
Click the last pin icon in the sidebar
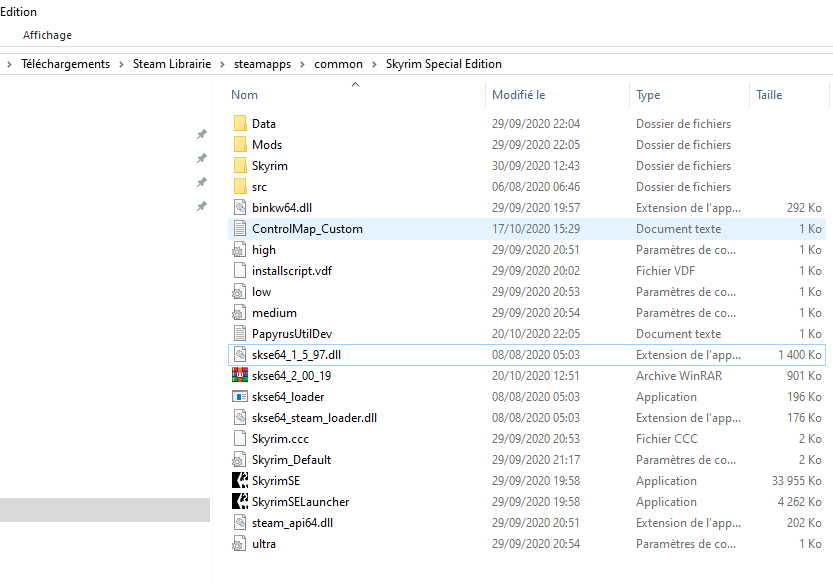pyautogui.click(x=201, y=206)
